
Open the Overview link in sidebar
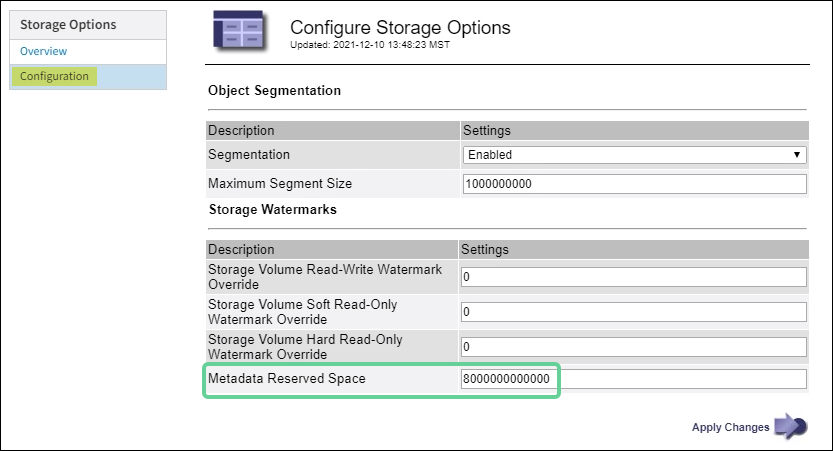pyautogui.click(x=44, y=51)
